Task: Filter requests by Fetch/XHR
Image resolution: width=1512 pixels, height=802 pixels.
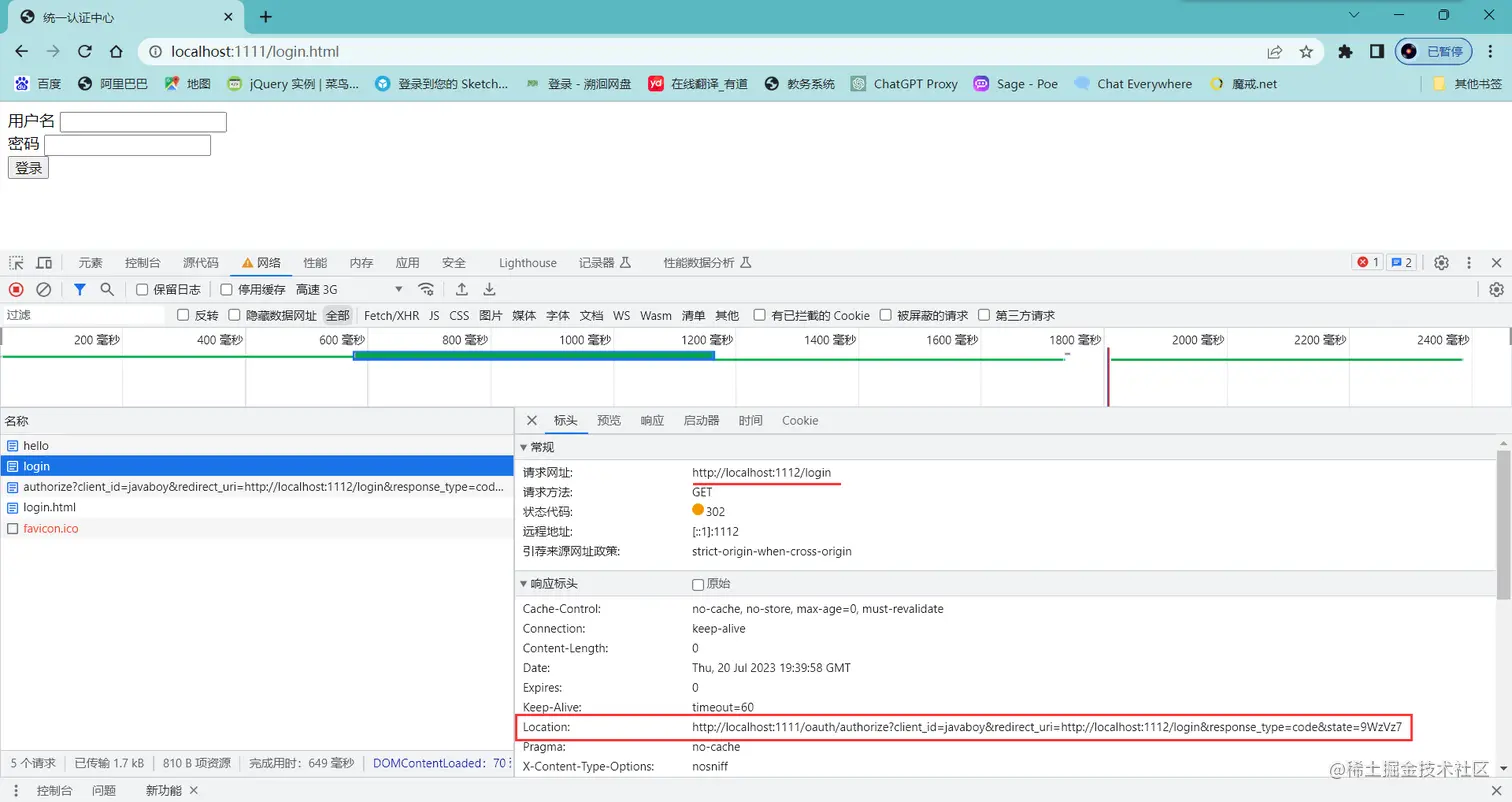Action: 392,316
